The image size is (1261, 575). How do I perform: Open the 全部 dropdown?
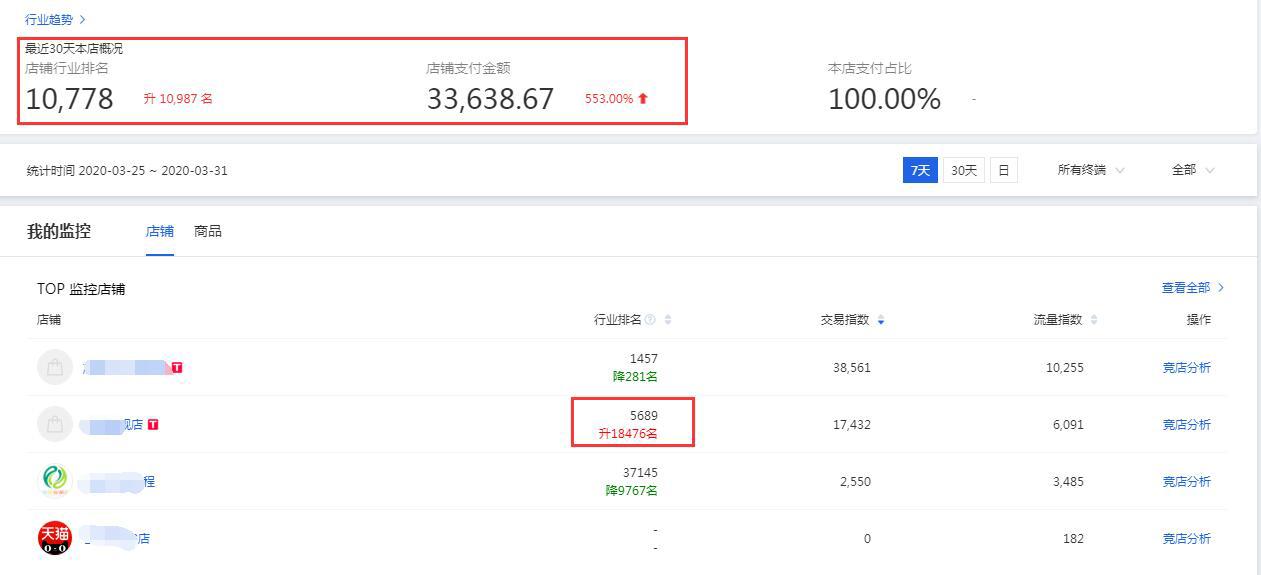(1193, 170)
